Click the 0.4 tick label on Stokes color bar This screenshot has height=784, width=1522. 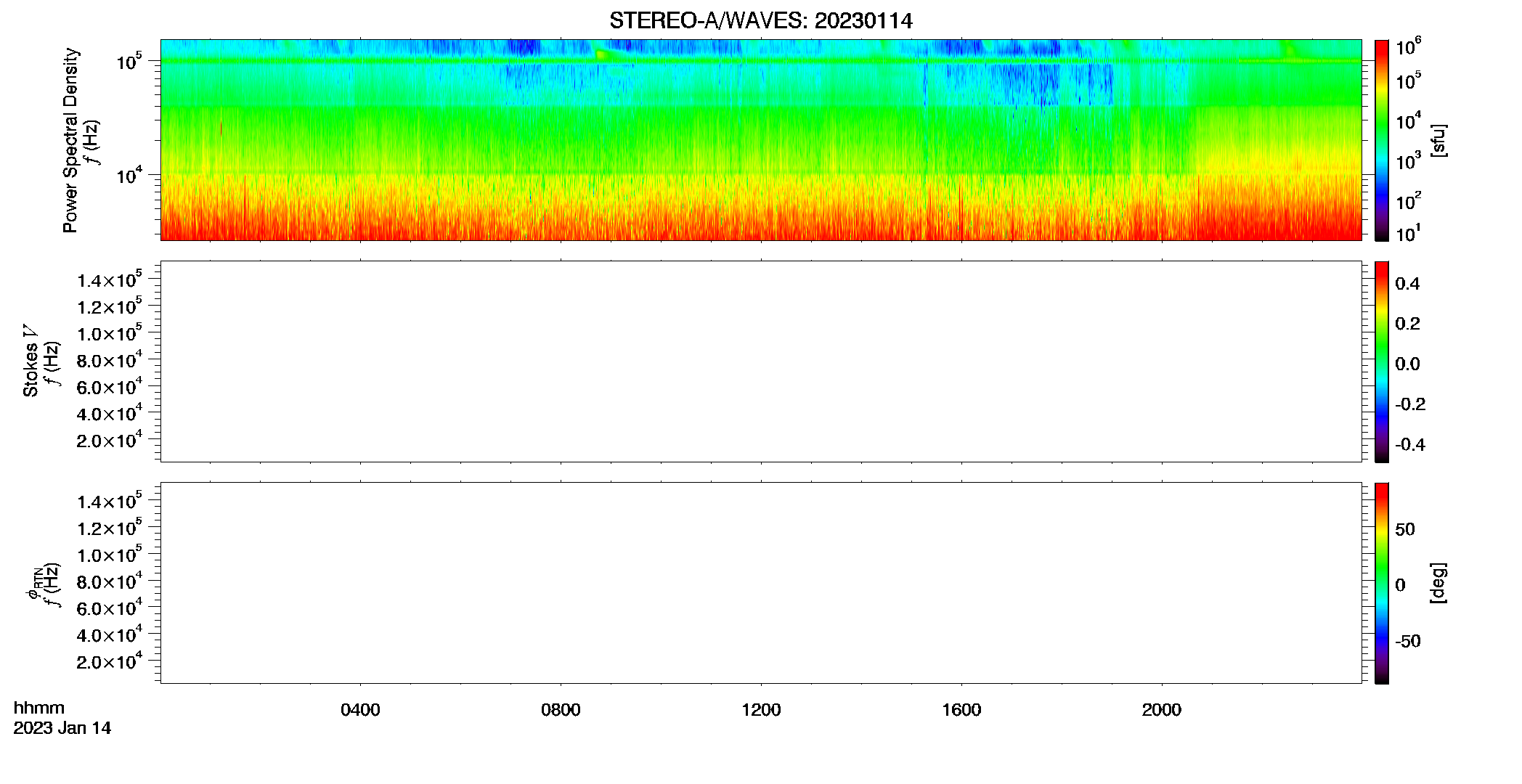coord(1407,284)
